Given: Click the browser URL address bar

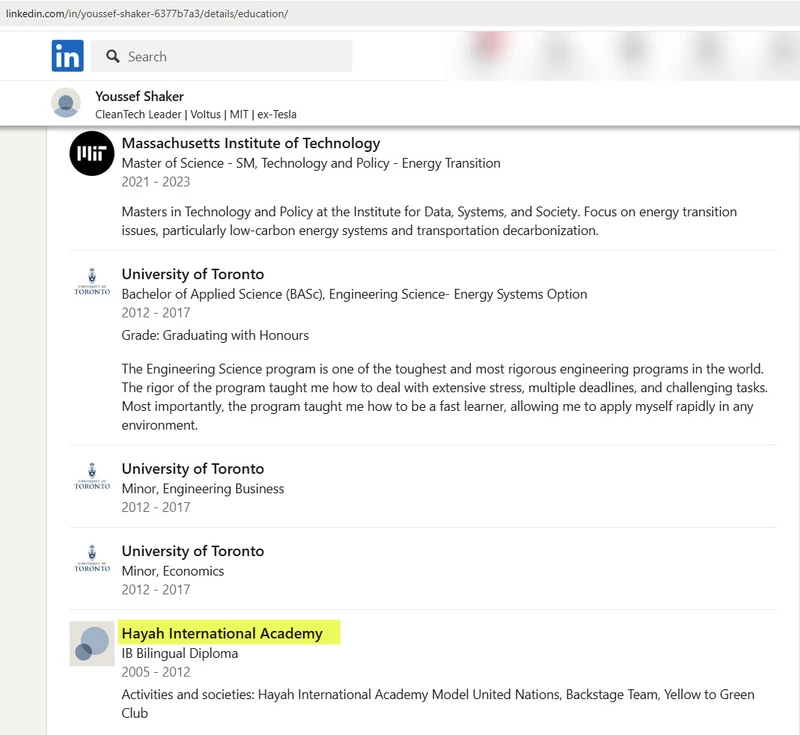Looking at the screenshot, I should click(x=400, y=14).
